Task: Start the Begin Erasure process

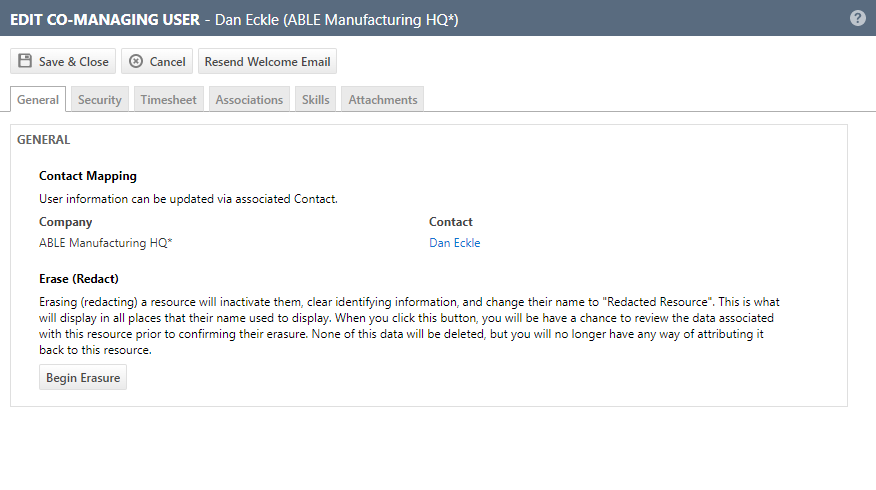Action: coord(83,378)
